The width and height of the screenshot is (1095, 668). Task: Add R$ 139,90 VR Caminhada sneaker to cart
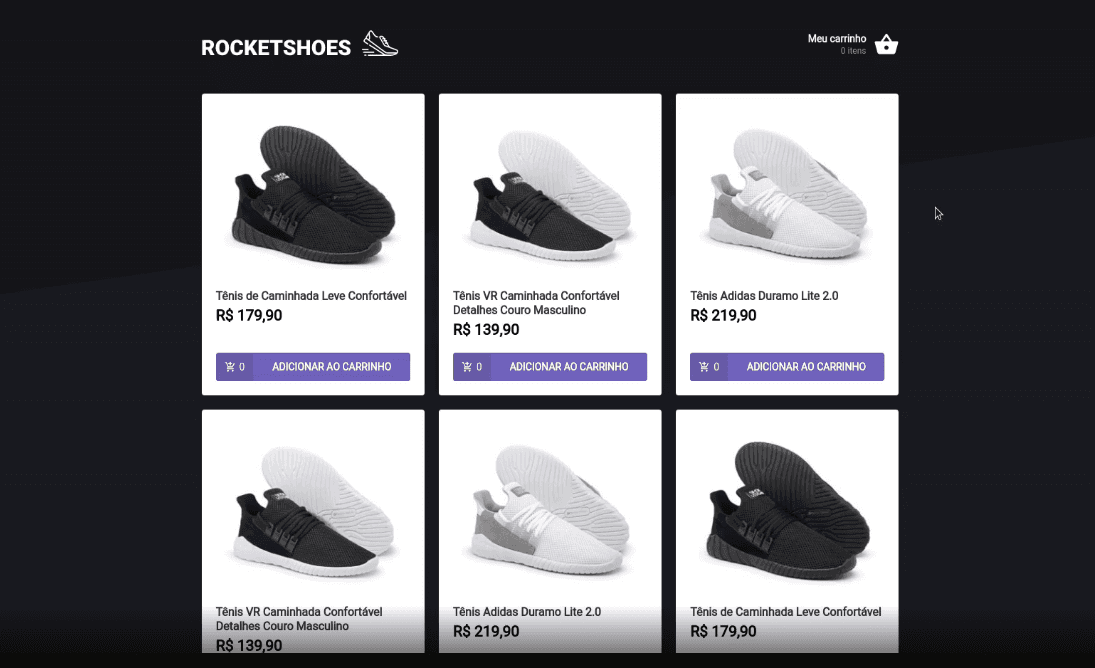pos(568,367)
